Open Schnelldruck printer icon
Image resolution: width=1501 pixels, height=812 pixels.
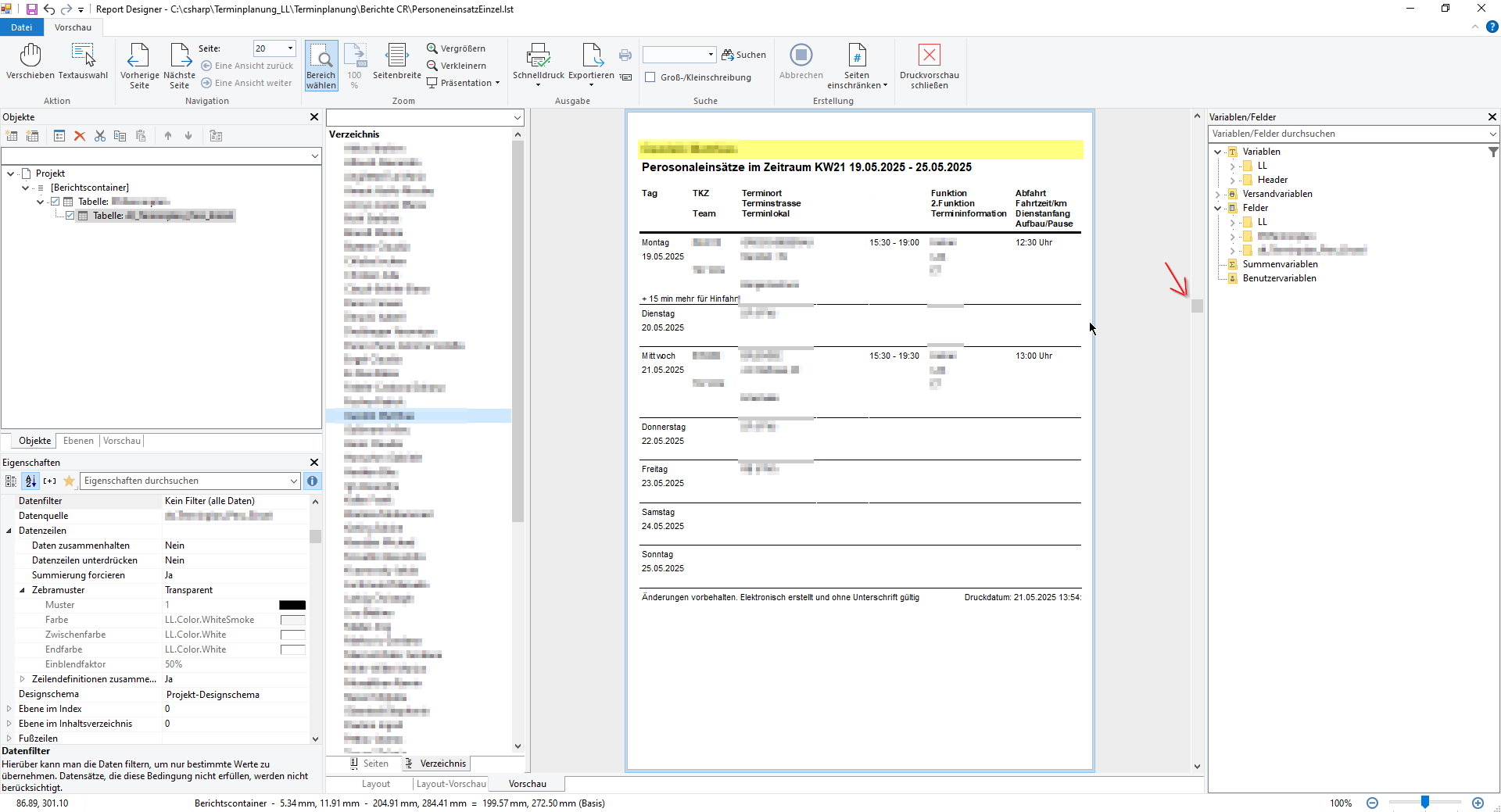click(x=539, y=56)
